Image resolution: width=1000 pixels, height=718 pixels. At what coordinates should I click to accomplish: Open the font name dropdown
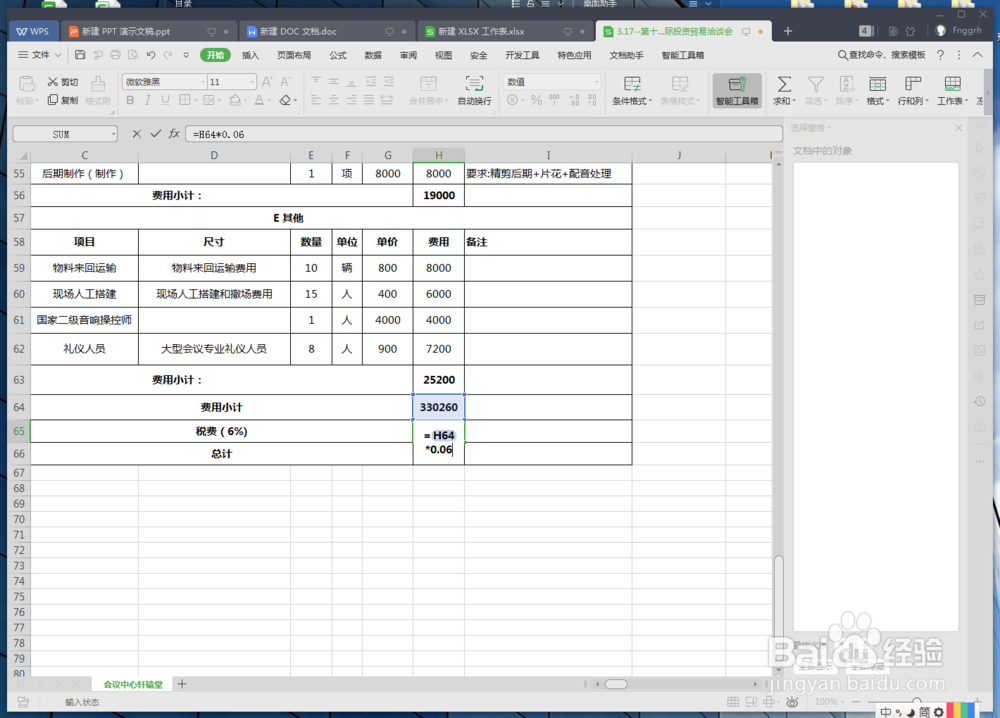coord(203,82)
